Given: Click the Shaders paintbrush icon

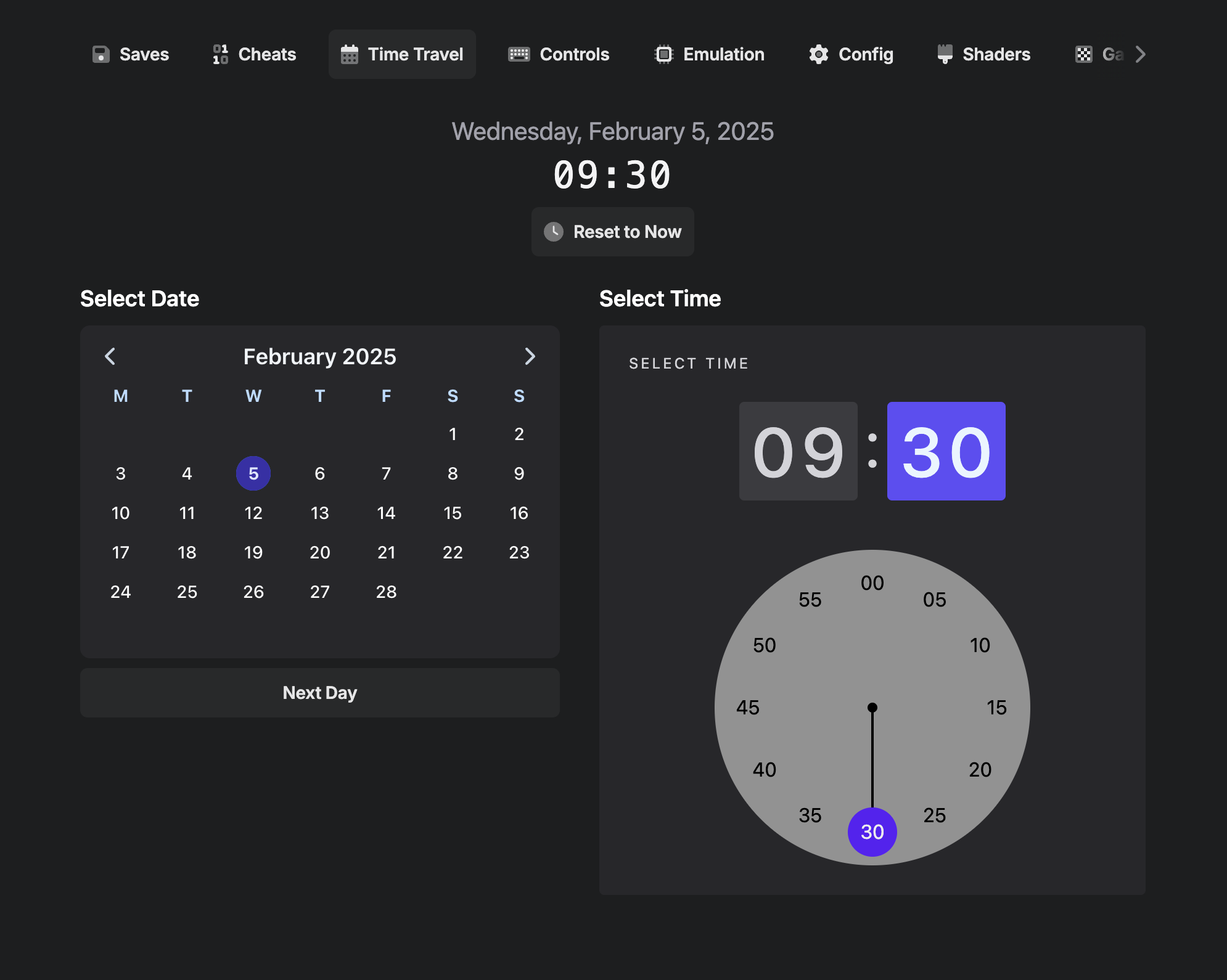Looking at the screenshot, I should 945,54.
